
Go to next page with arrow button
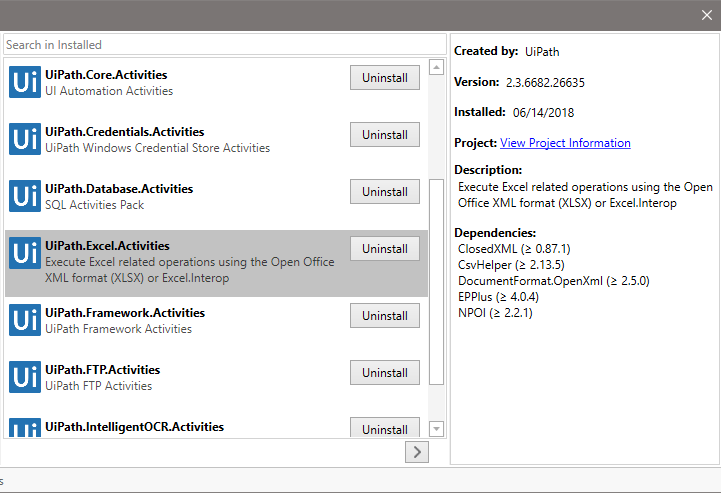[x=417, y=452]
